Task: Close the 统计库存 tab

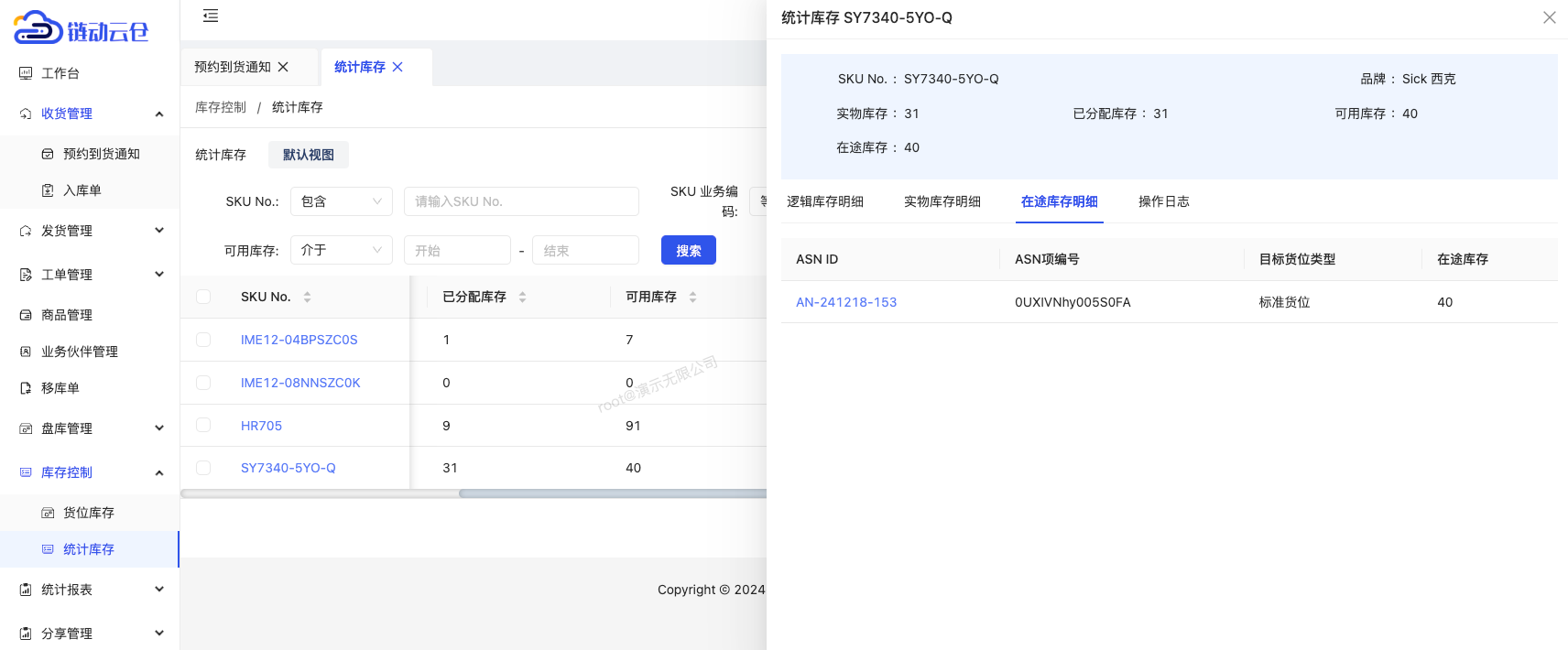Action: click(397, 67)
